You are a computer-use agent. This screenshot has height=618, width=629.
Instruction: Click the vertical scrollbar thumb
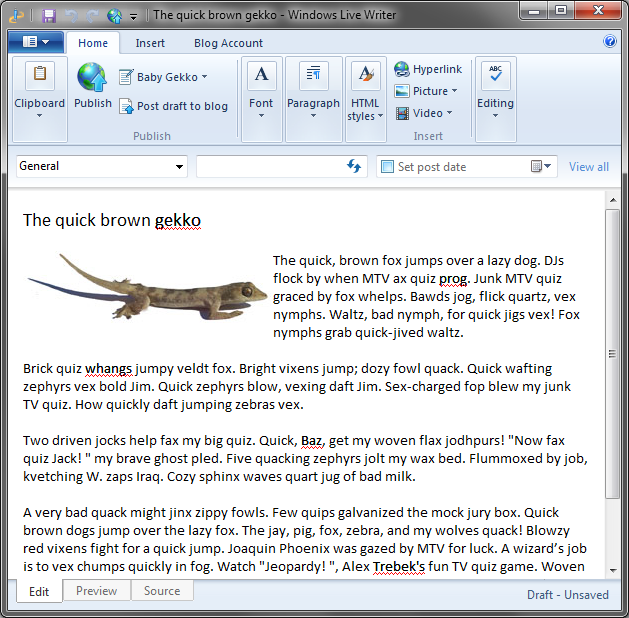pos(613,354)
